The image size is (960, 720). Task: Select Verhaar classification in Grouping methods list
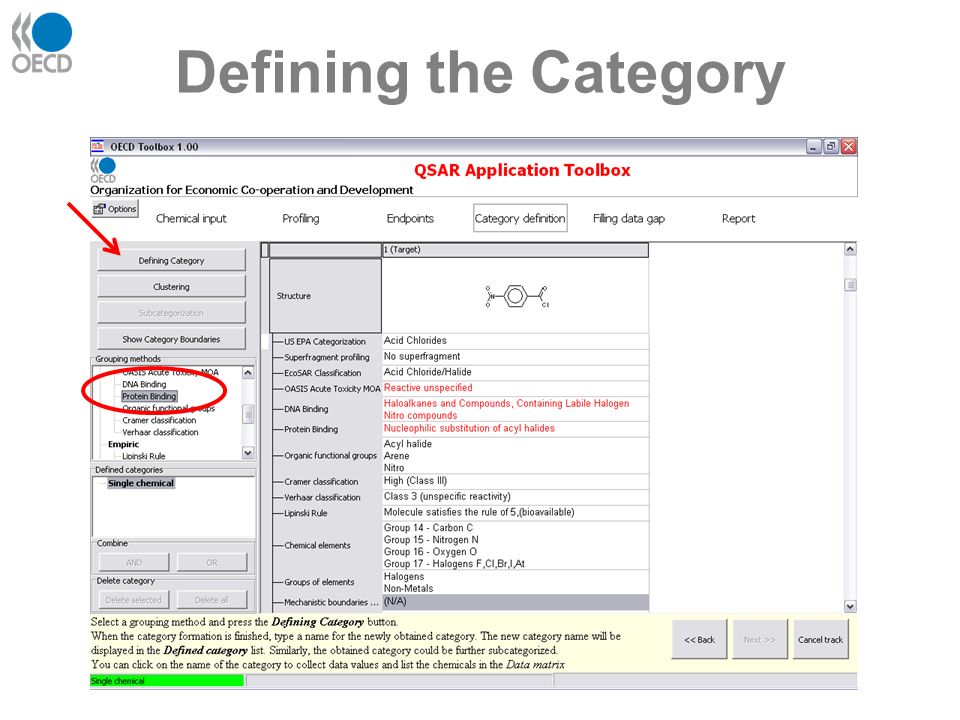(160, 432)
